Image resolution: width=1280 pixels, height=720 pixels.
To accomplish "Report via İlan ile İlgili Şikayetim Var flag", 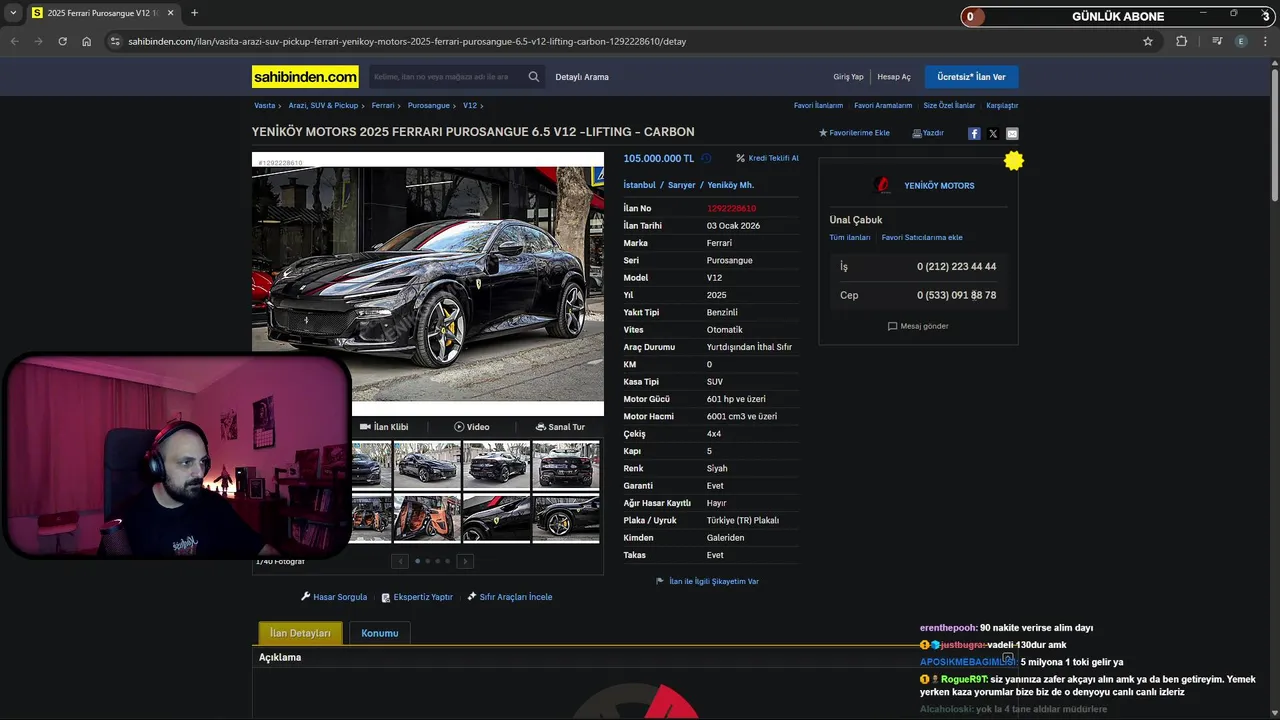I will (707, 581).
